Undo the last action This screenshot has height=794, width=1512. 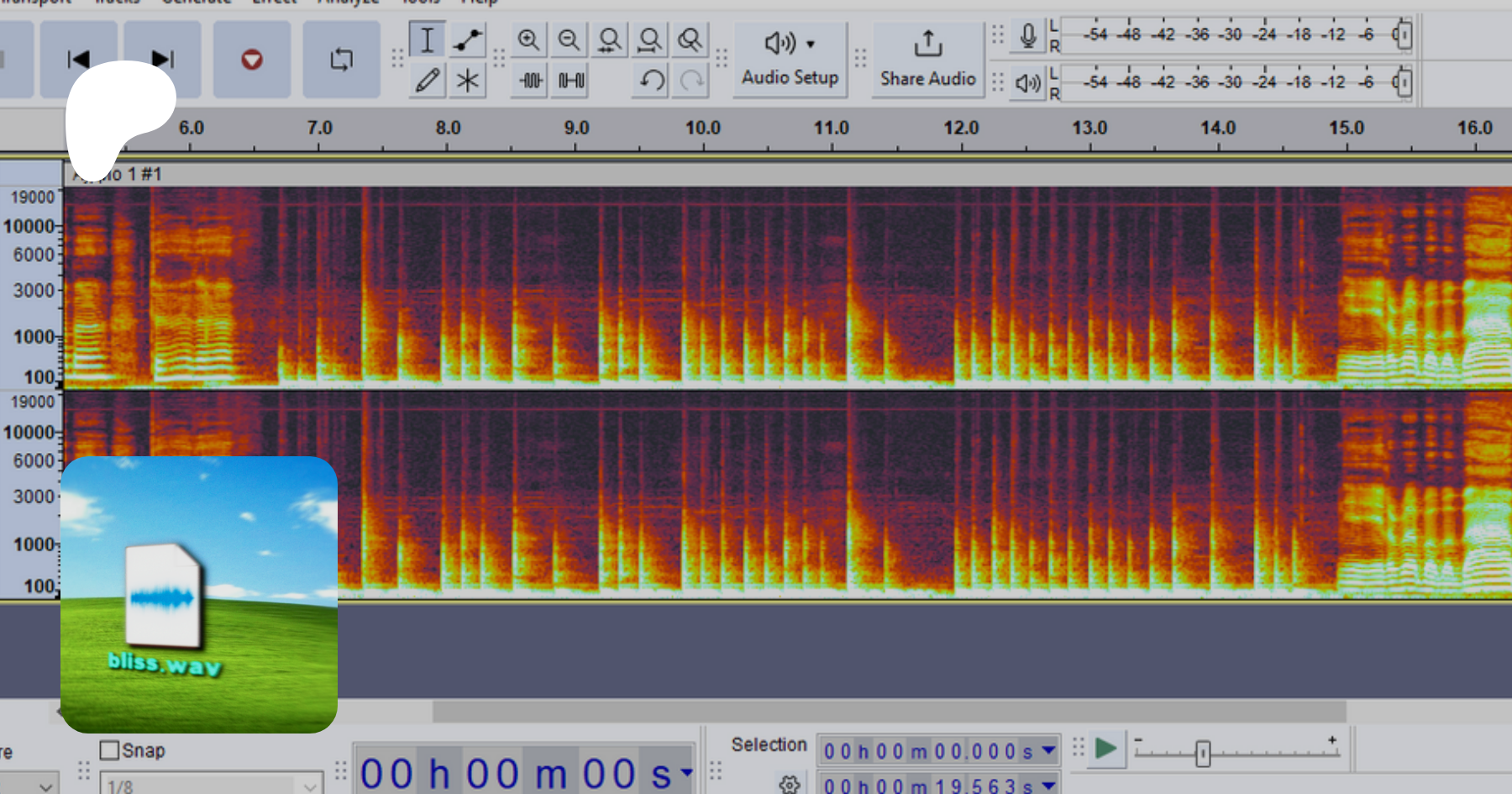point(652,81)
